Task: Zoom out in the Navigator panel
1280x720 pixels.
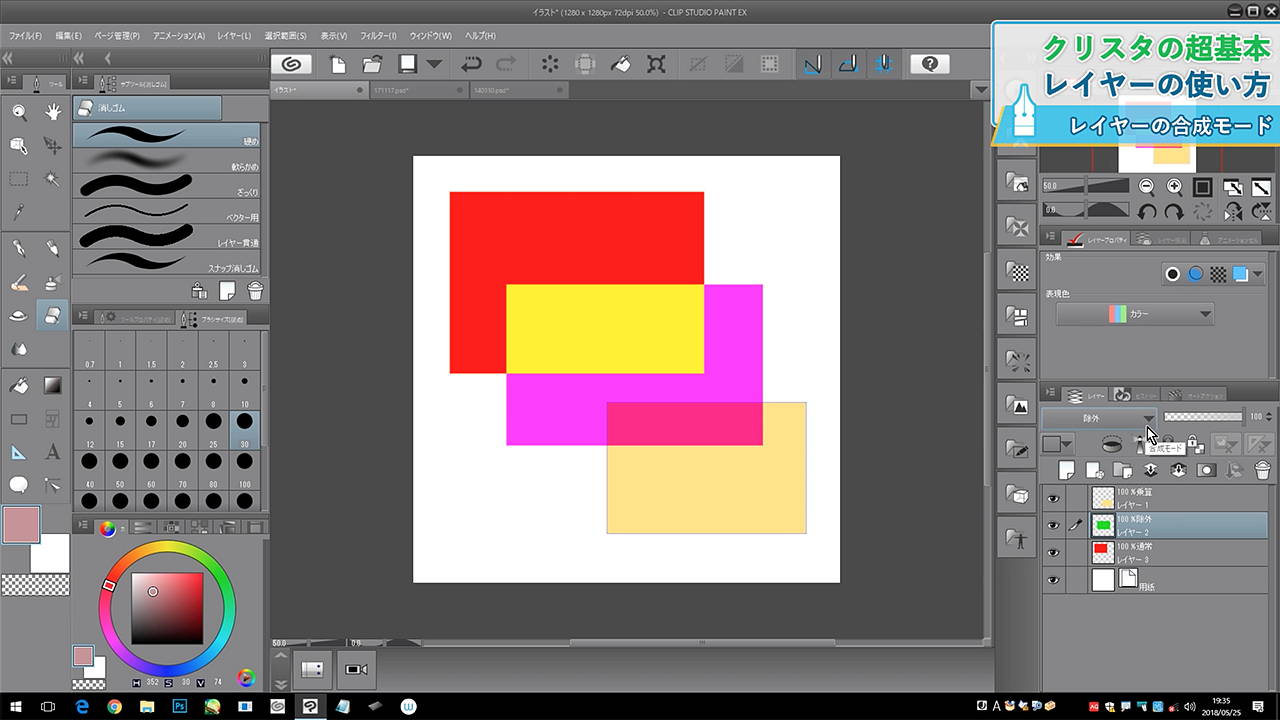Action: pos(1147,187)
